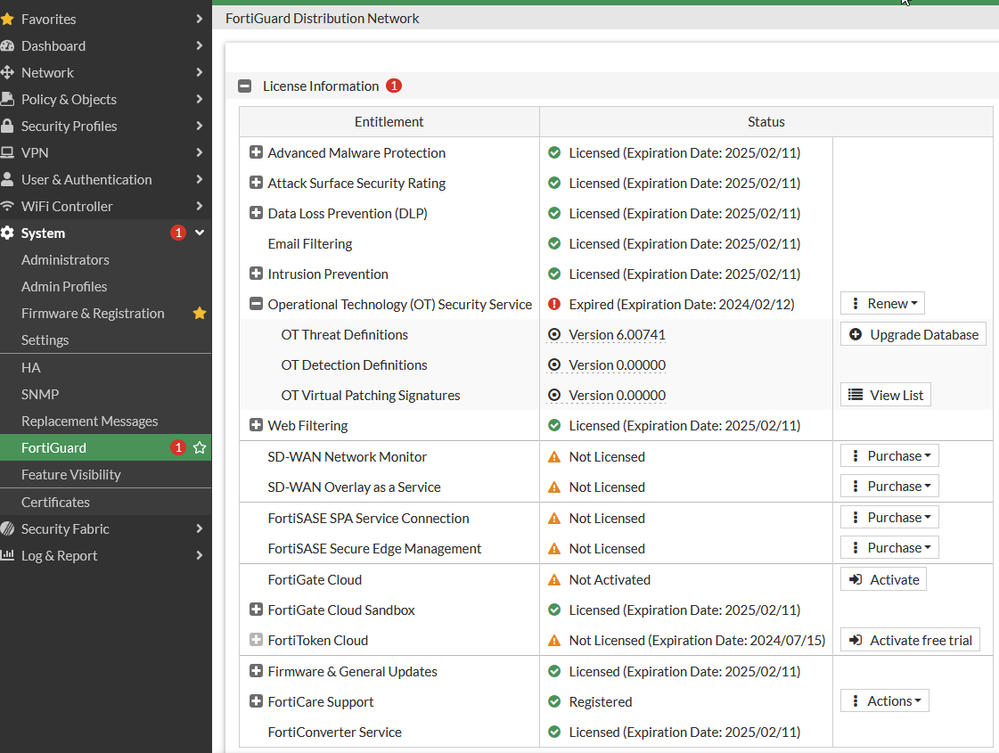Open the Actions dropdown for FortiCare Support
The height and width of the screenshot is (753, 999).
(x=884, y=701)
